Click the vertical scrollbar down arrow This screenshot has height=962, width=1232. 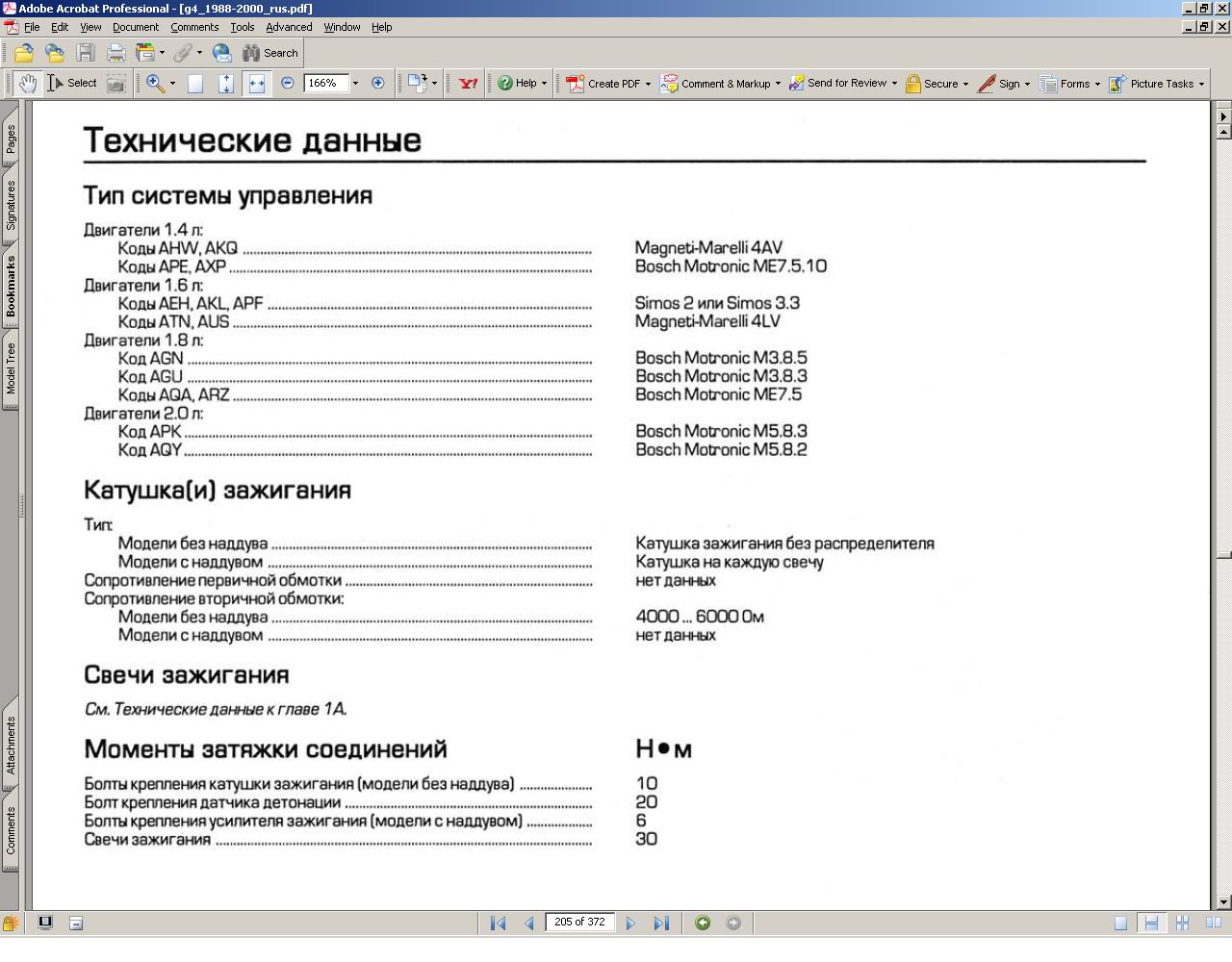(x=1223, y=902)
